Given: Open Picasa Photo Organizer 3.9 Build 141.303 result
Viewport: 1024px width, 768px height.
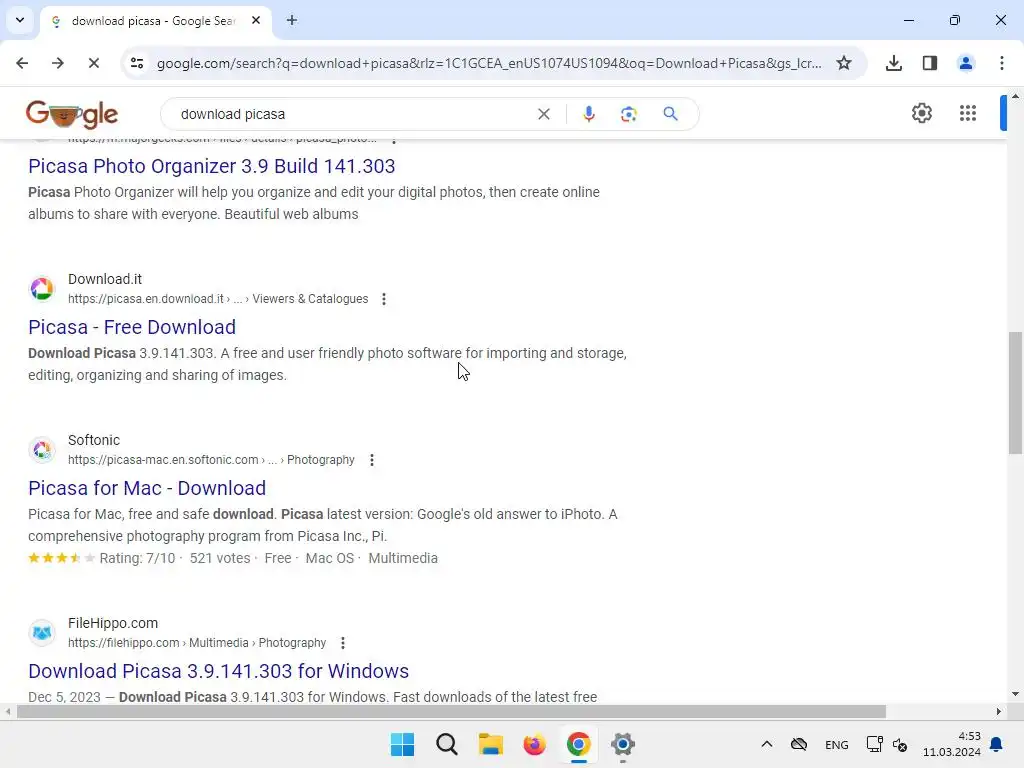Looking at the screenshot, I should coord(212,166).
